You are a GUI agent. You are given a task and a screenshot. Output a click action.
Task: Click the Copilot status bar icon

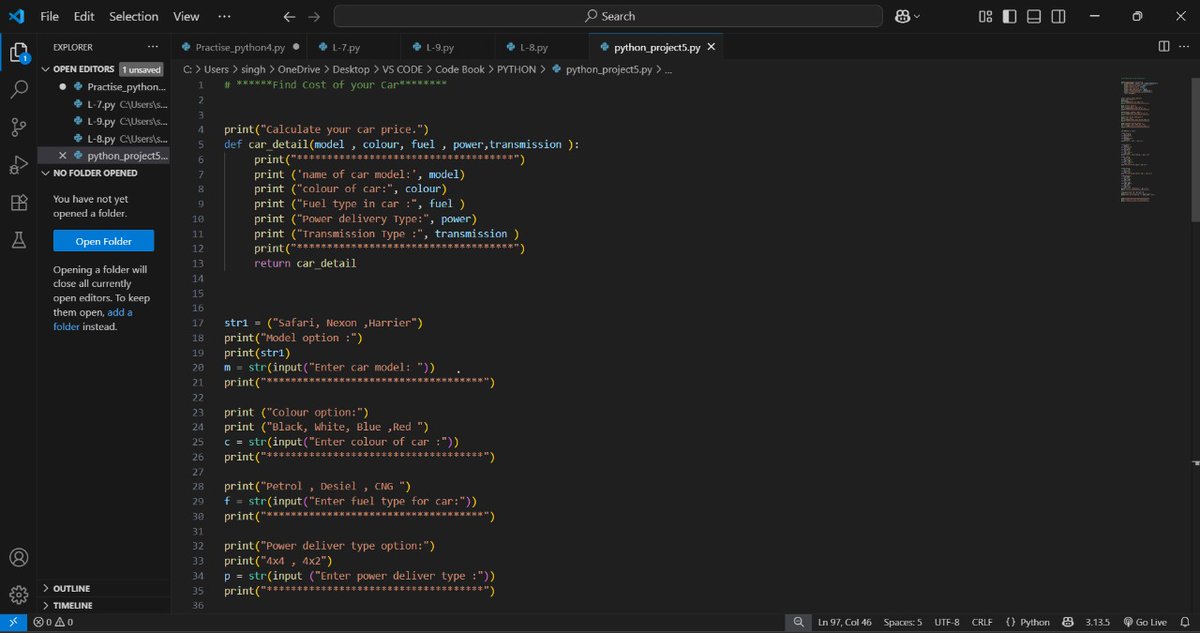[x=1068, y=622]
